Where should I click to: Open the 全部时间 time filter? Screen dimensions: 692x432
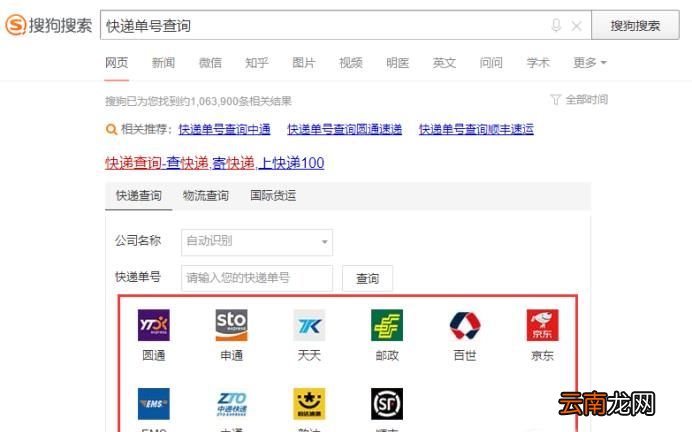tap(586, 100)
